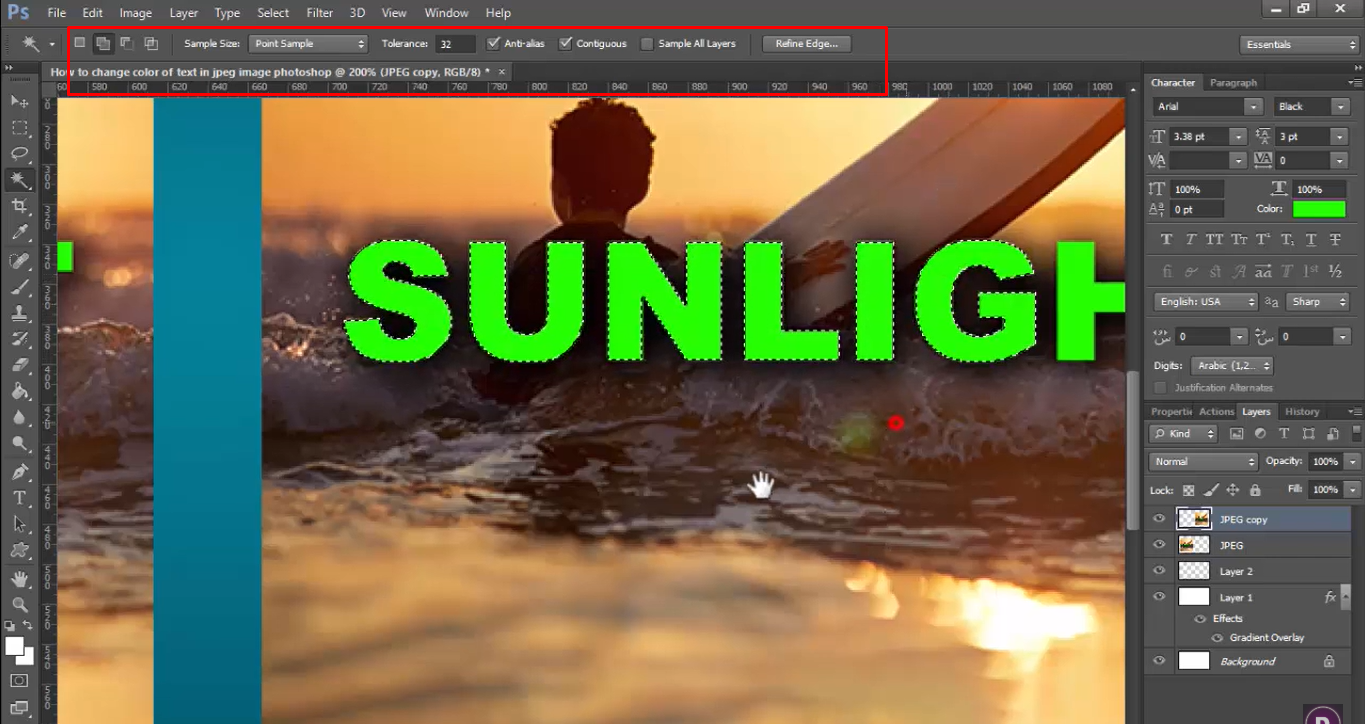This screenshot has height=724, width=1365.
Task: Disable the Anti-alias option
Action: click(493, 43)
